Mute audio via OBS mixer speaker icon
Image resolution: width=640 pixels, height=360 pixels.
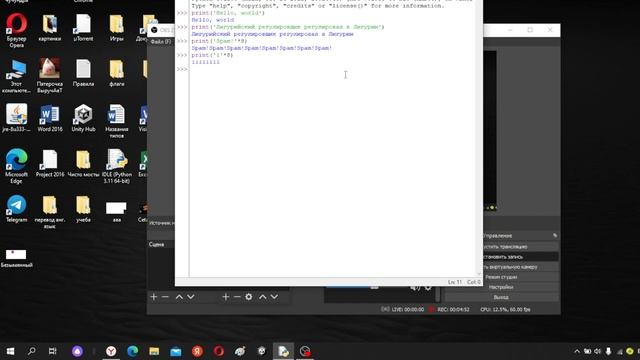point(415,287)
